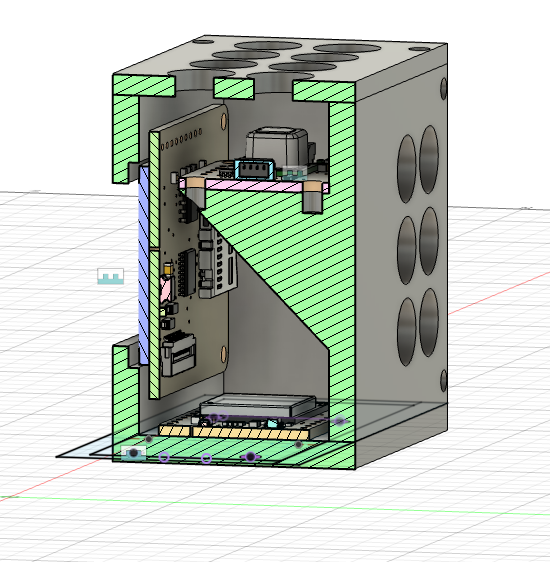Select the mounting hole at the vertical PCB's top corner
This screenshot has height=562, width=550.
(224, 121)
